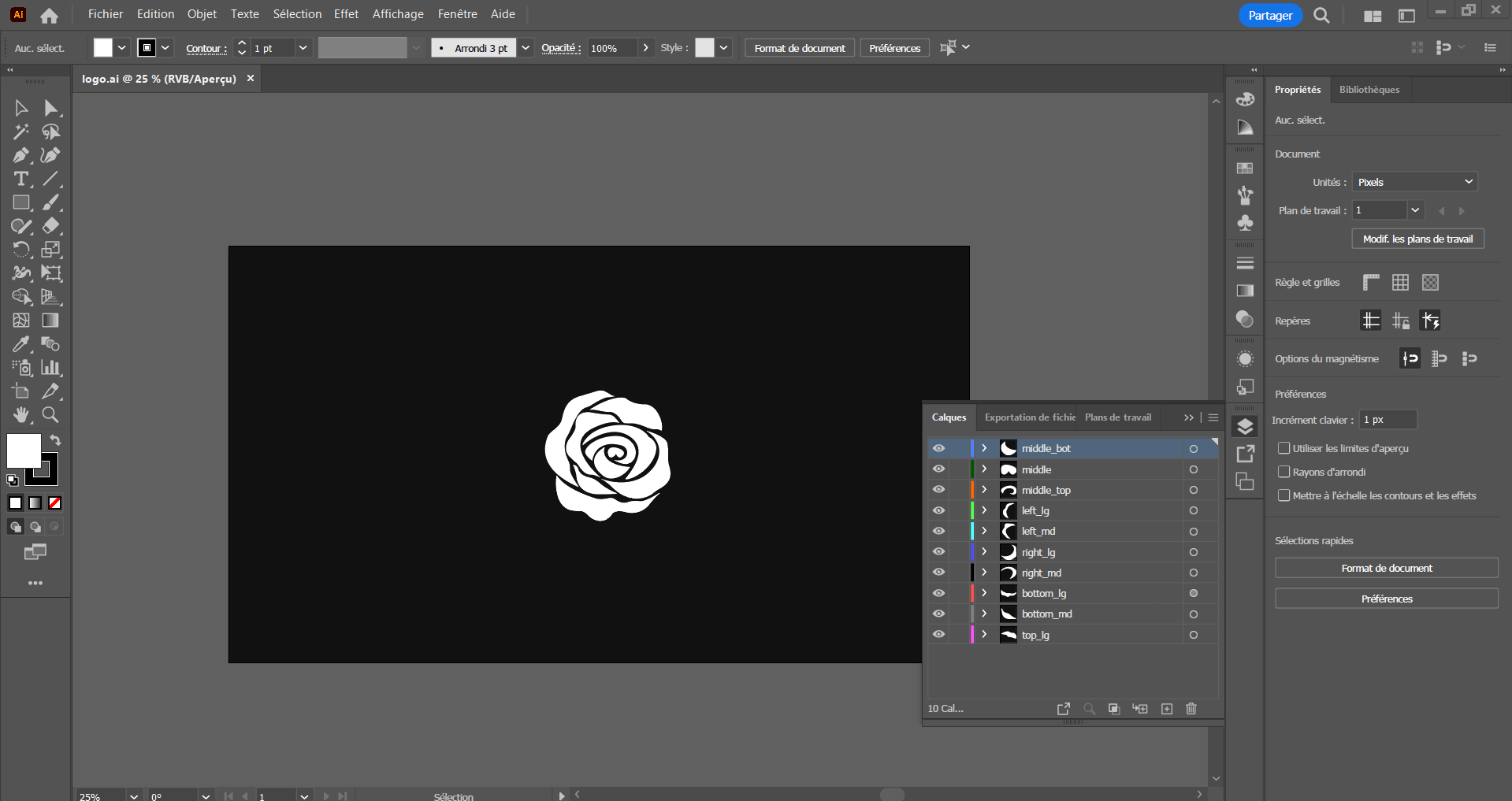Viewport: 1512px width, 801px height.
Task: Open the Effet menu
Action: pos(346,14)
